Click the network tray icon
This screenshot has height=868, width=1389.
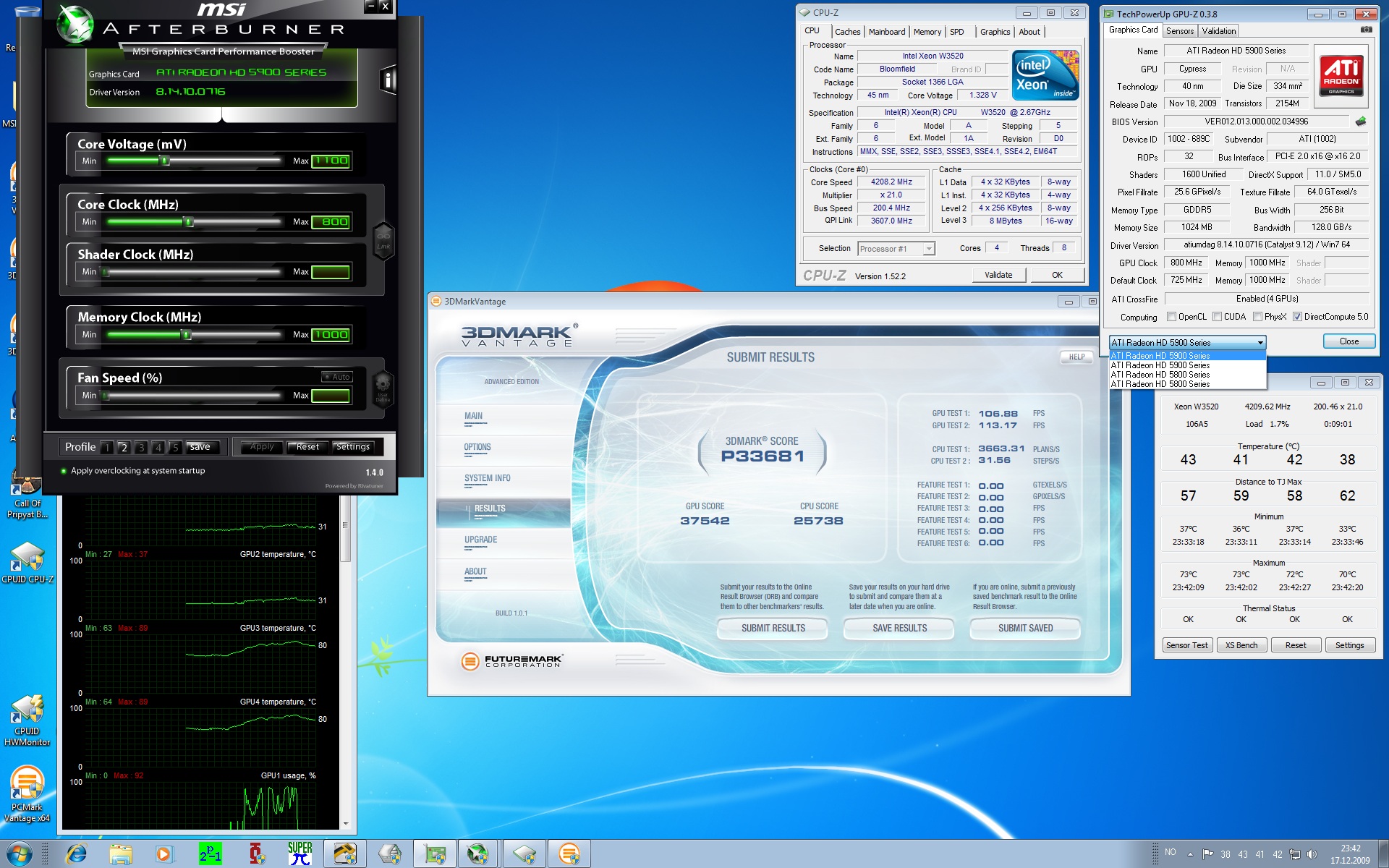[x=1295, y=854]
